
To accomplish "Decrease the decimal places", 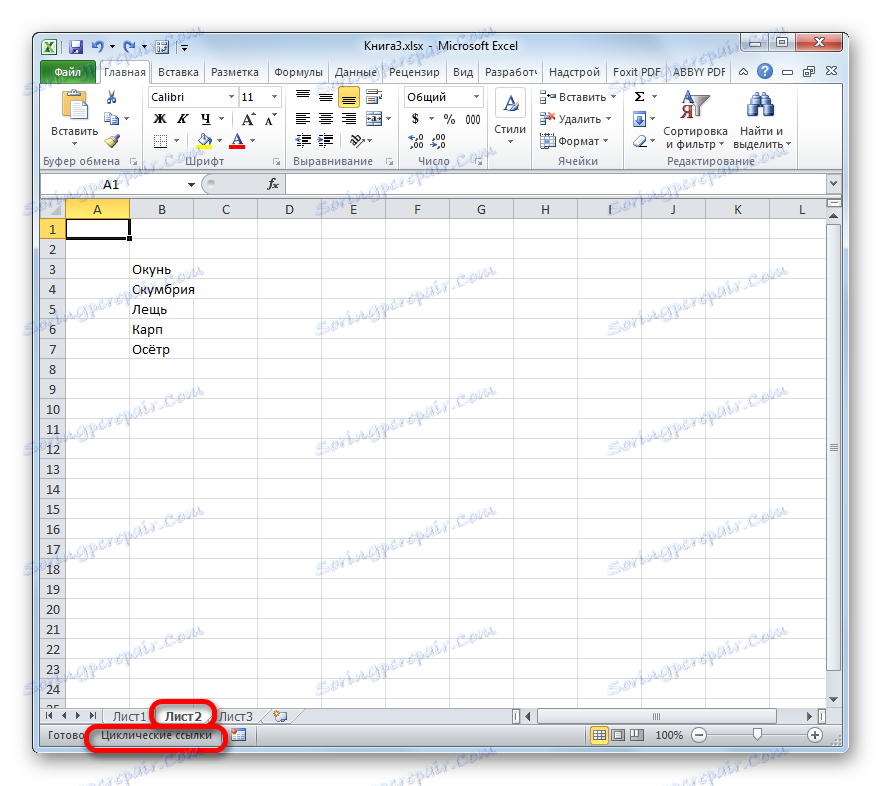I will (438, 141).
